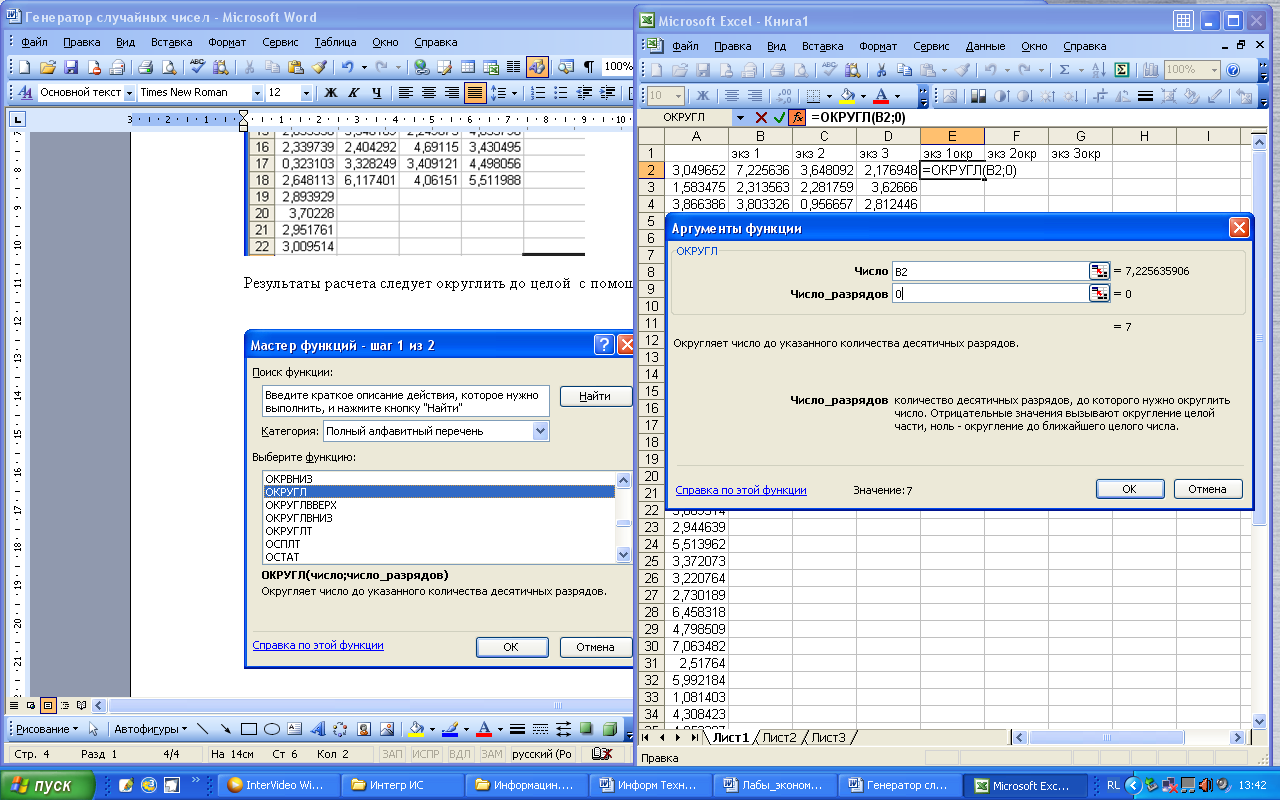Image resolution: width=1280 pixels, height=800 pixels.
Task: Click Найти in Мастер функций
Action: click(595, 396)
